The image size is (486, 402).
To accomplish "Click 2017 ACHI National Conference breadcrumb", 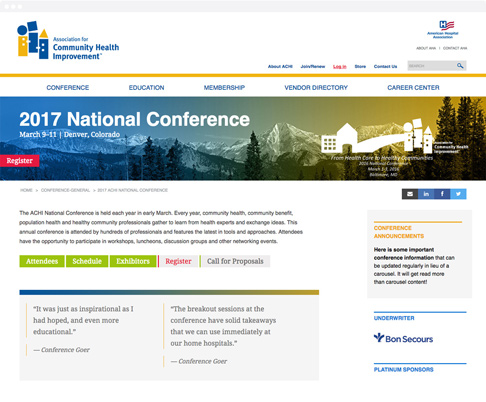I will coord(133,190).
